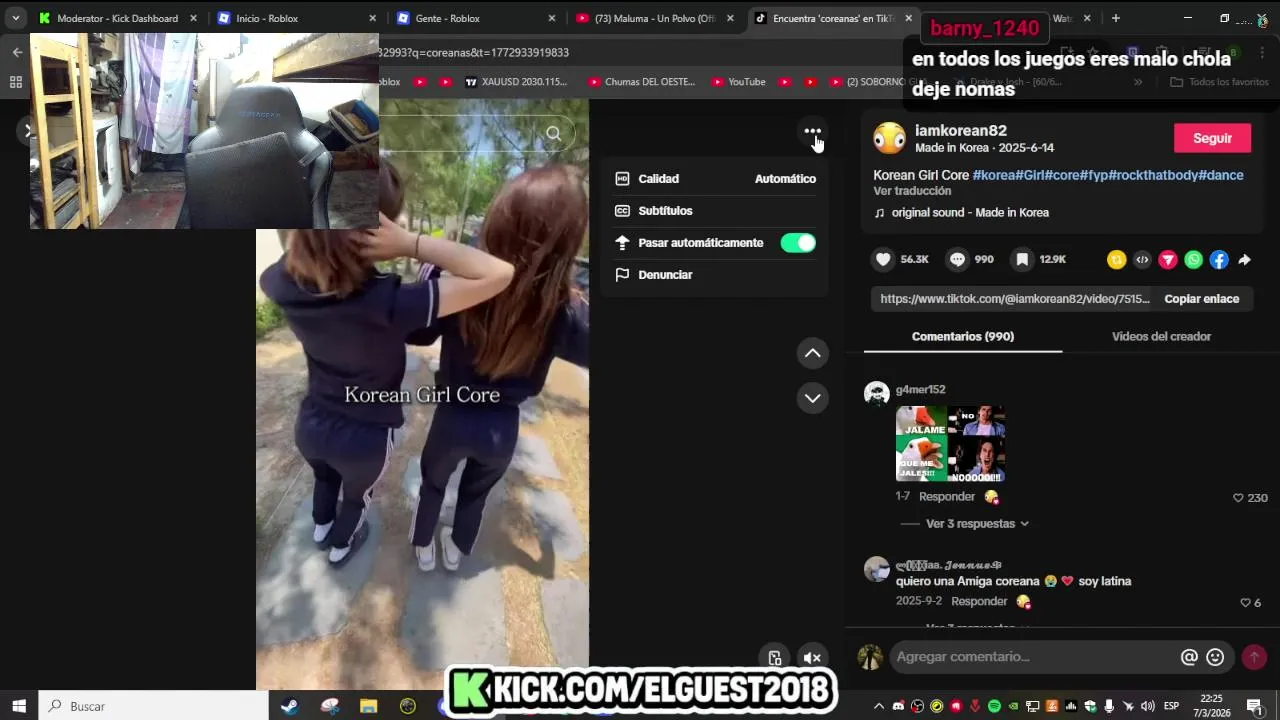Repost video with yellow repost icon
1280x720 pixels.
(1117, 260)
